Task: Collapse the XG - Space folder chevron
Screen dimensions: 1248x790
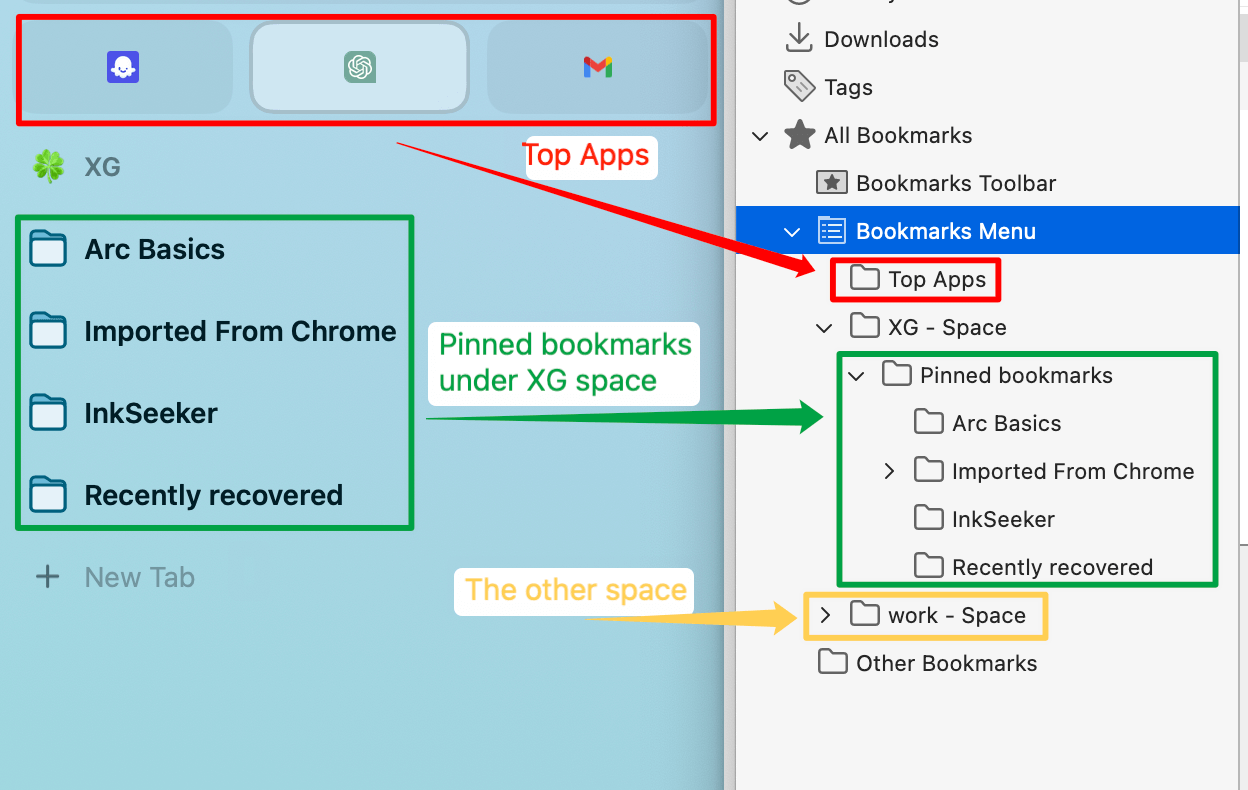Action: click(x=825, y=328)
